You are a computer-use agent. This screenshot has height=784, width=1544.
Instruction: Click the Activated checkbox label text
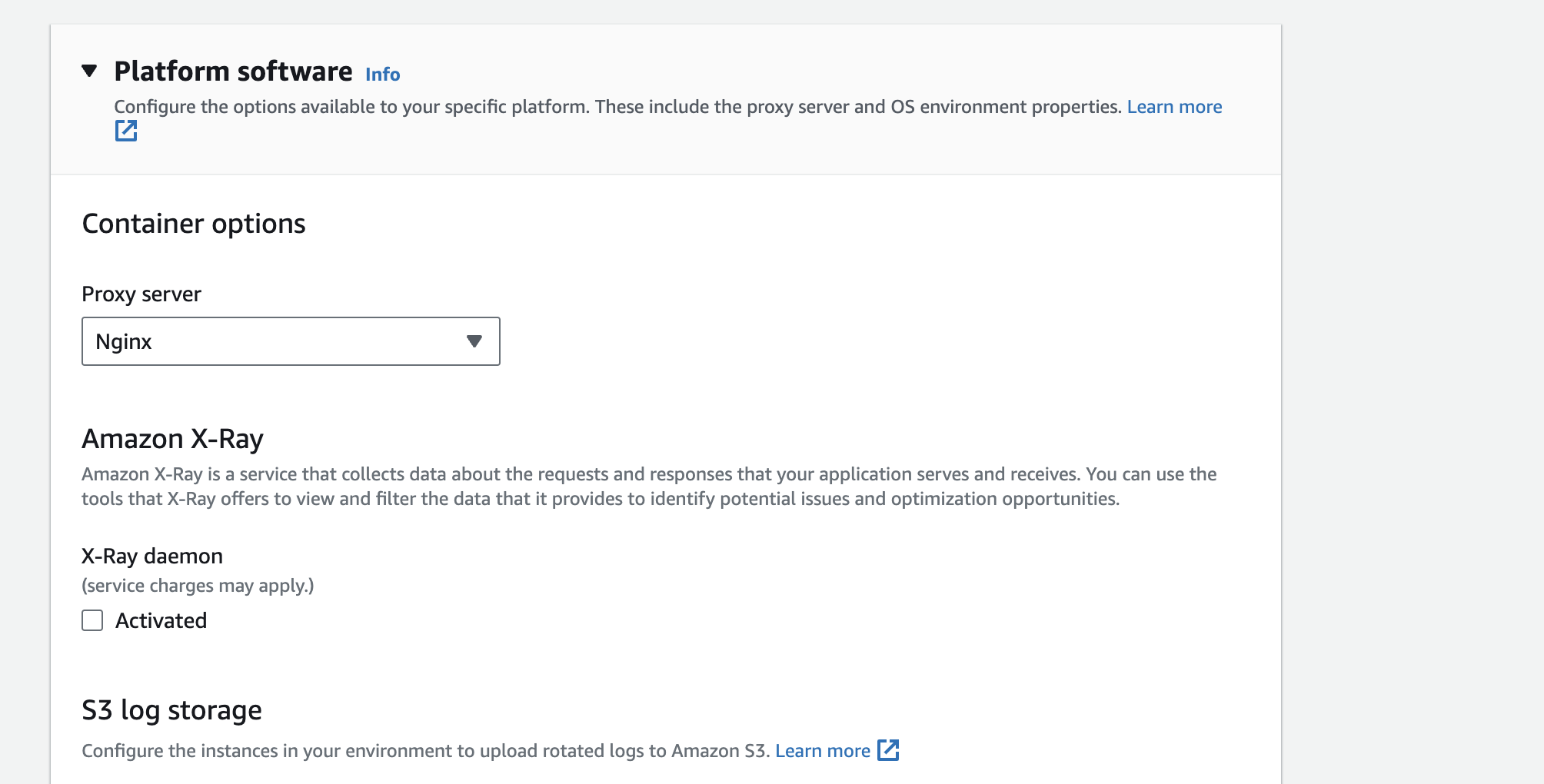coord(161,620)
